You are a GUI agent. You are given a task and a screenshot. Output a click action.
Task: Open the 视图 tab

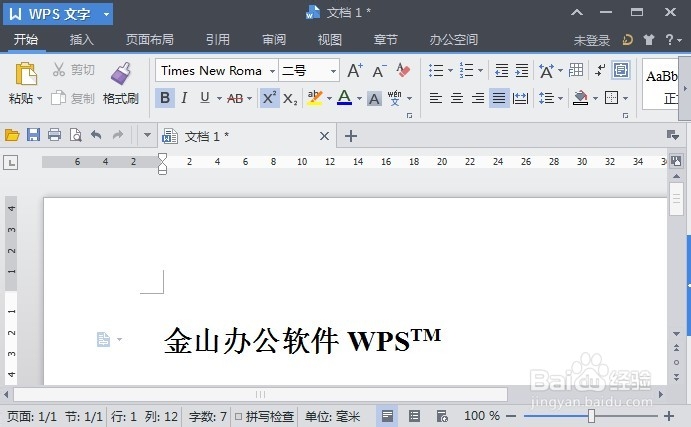[330, 40]
